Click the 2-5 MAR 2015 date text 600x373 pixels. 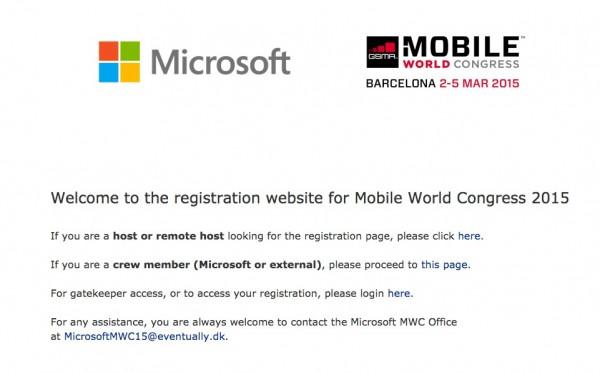pyautogui.click(x=479, y=83)
